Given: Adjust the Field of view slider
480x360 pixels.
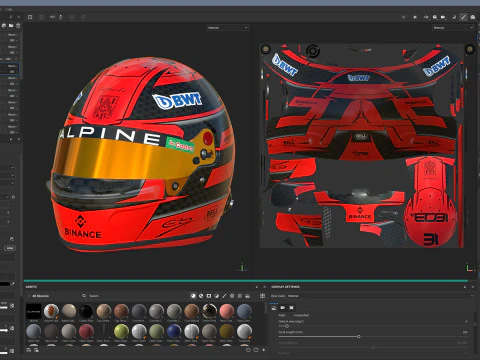Looking at the screenshot, I should coord(287,326).
